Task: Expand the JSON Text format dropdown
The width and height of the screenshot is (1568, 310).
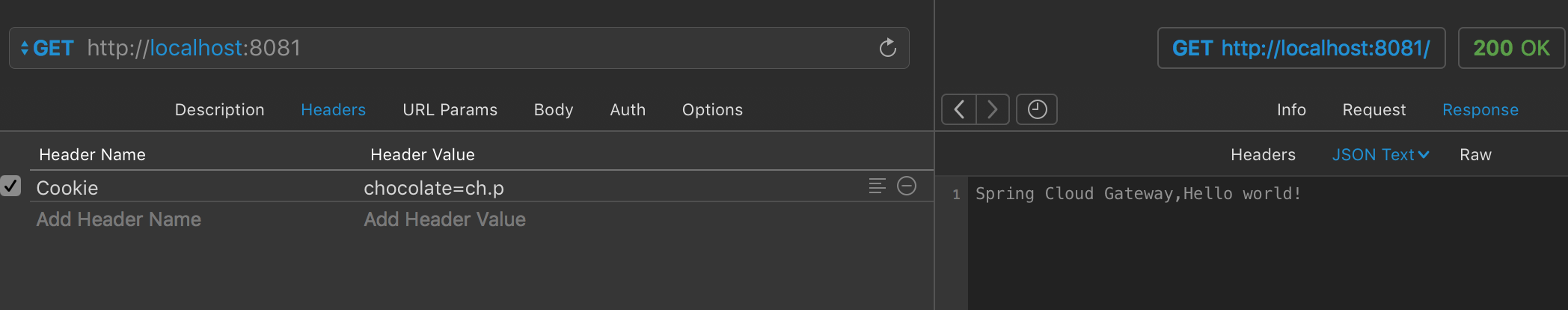Action: click(x=1380, y=154)
